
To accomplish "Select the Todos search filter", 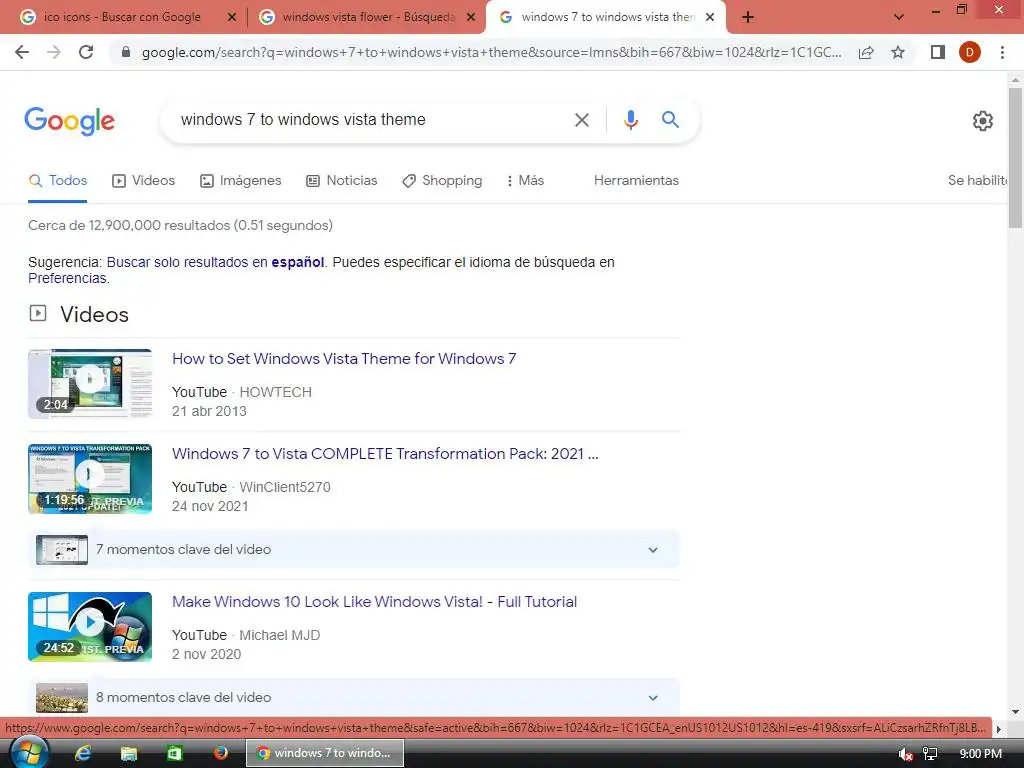I will [58, 180].
